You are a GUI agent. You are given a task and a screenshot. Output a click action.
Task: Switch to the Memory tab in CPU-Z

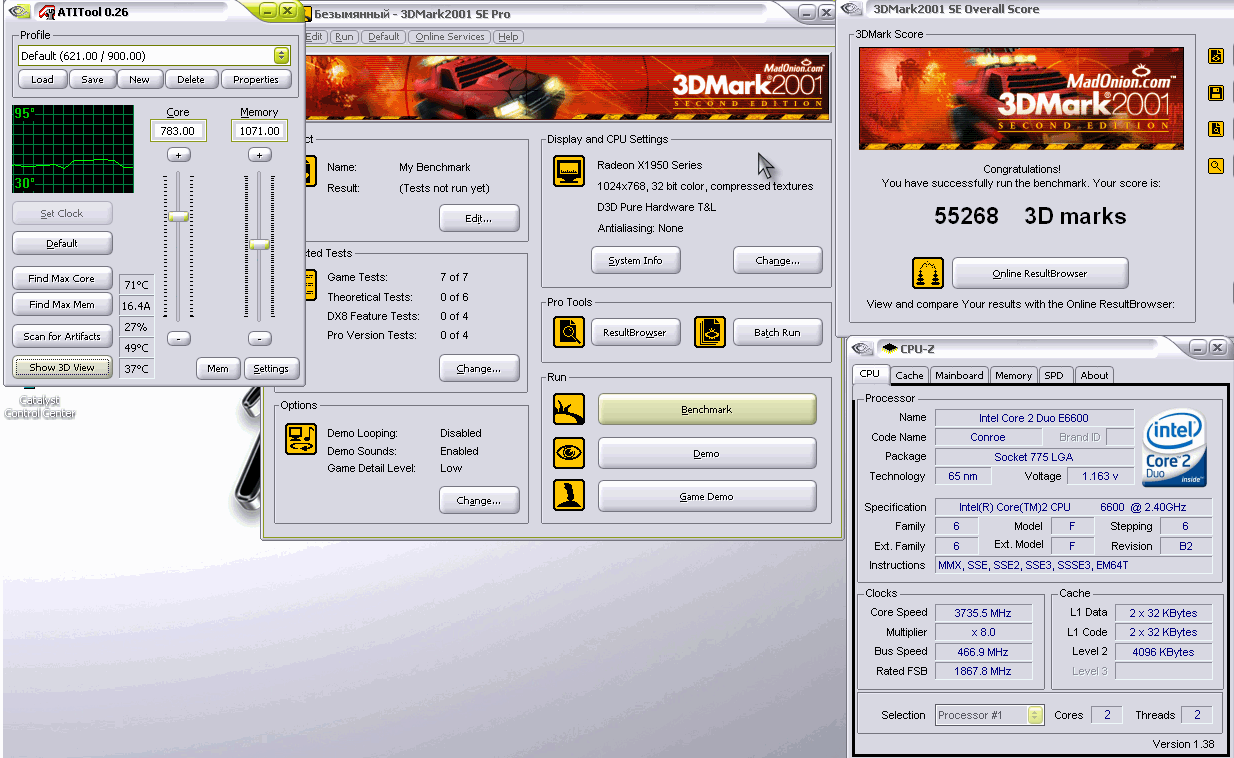tap(1013, 375)
